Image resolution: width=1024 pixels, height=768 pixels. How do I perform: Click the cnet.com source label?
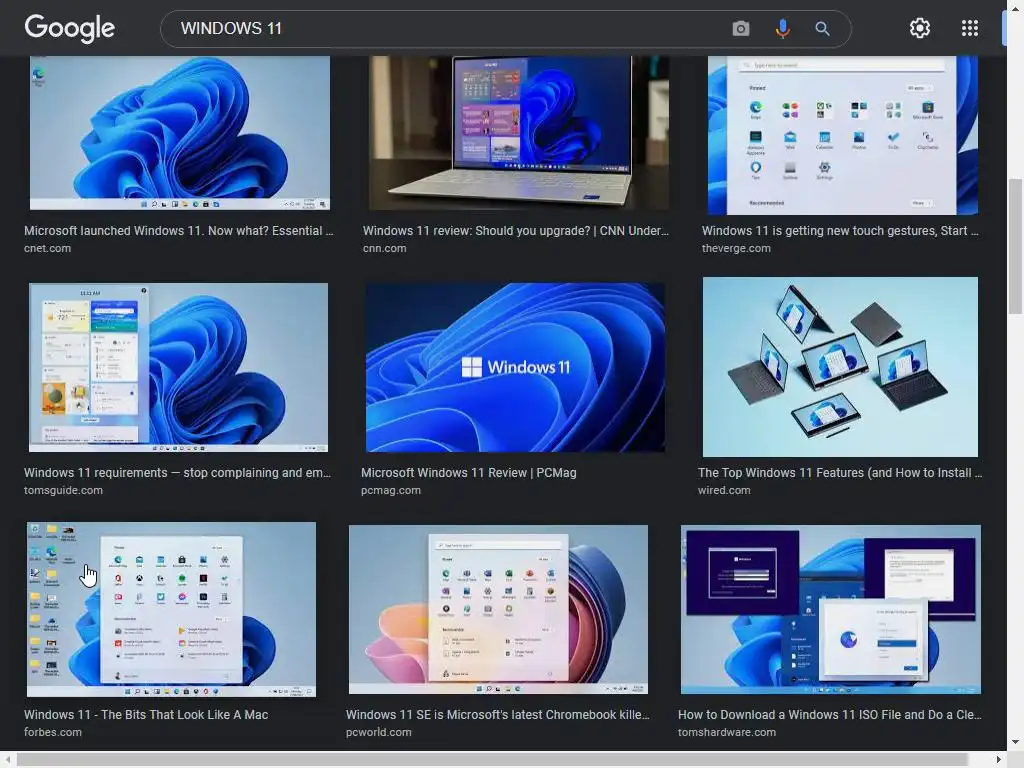coord(48,248)
